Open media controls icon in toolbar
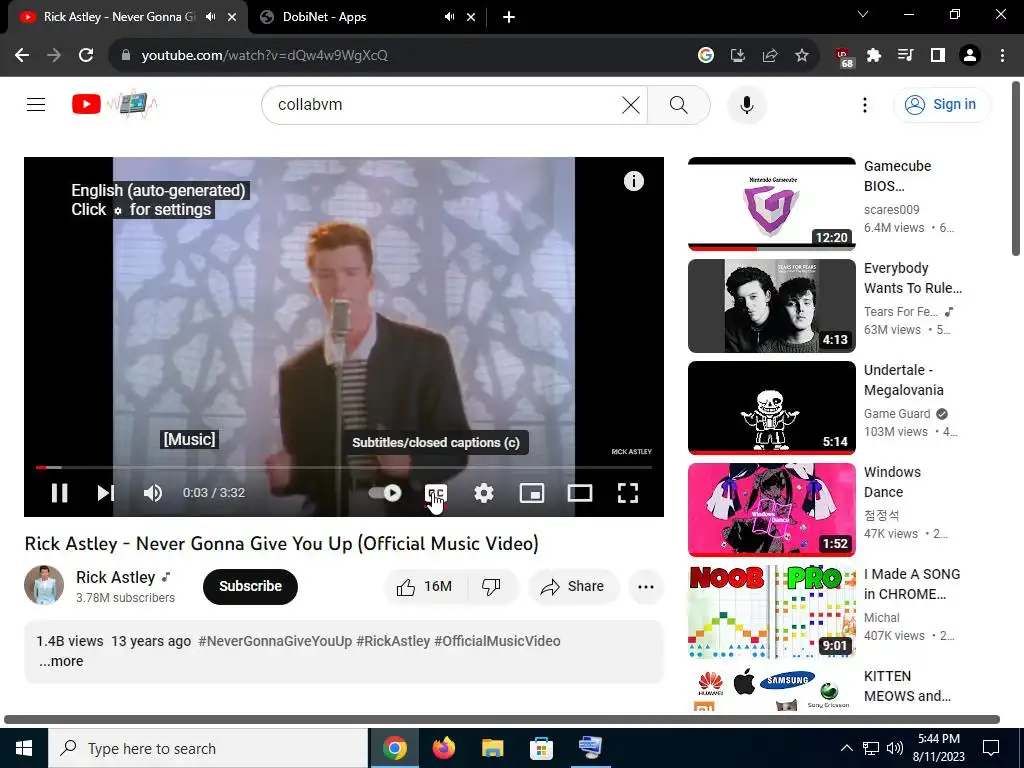 (906, 55)
